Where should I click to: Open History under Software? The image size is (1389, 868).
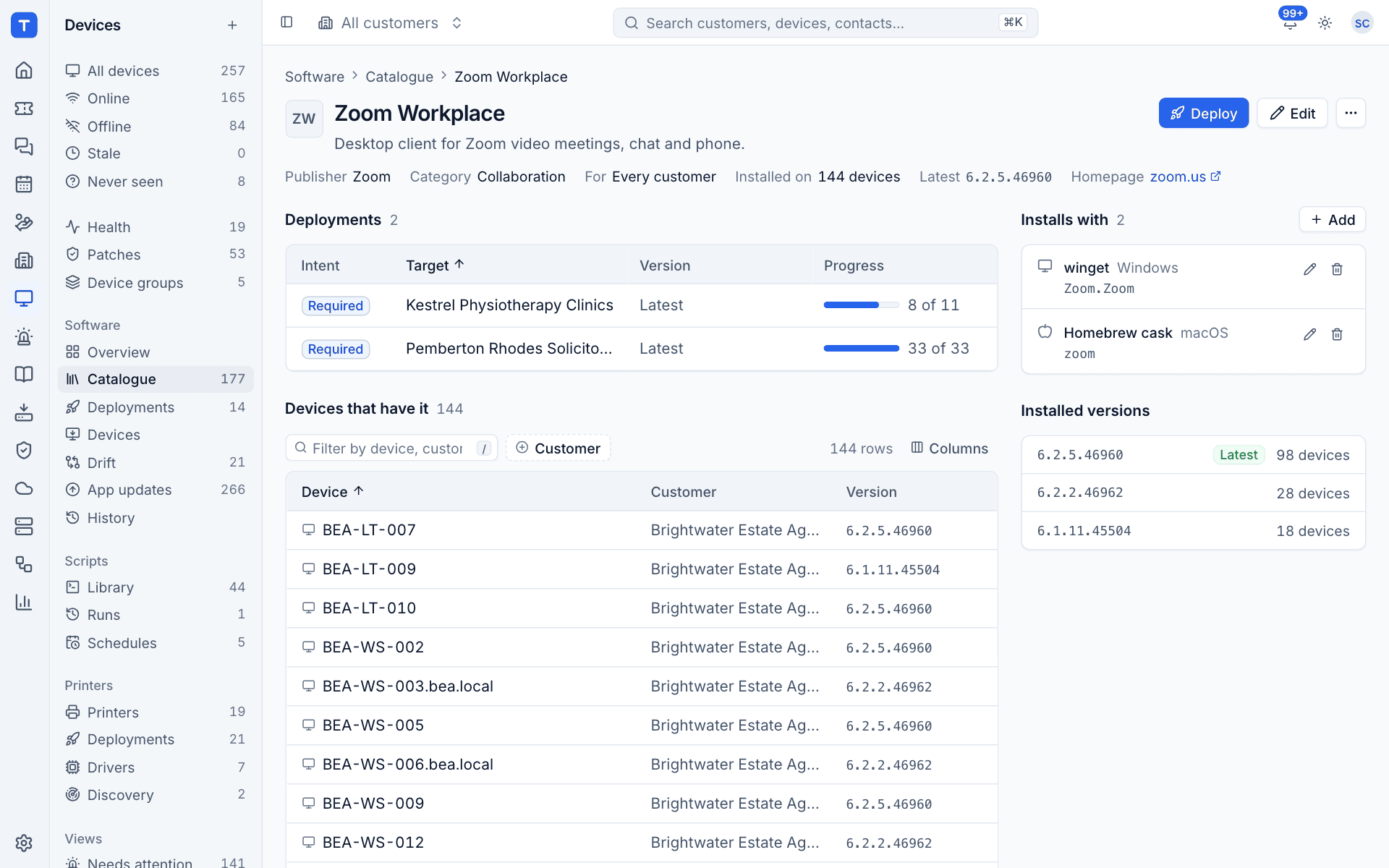156,518
